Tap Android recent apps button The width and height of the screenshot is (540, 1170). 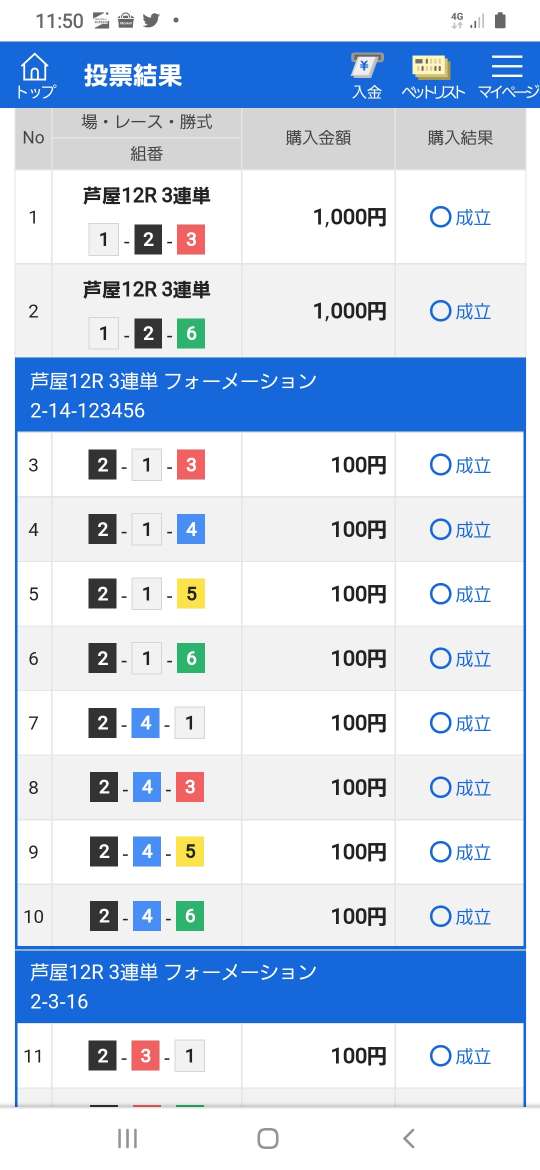click(128, 1138)
